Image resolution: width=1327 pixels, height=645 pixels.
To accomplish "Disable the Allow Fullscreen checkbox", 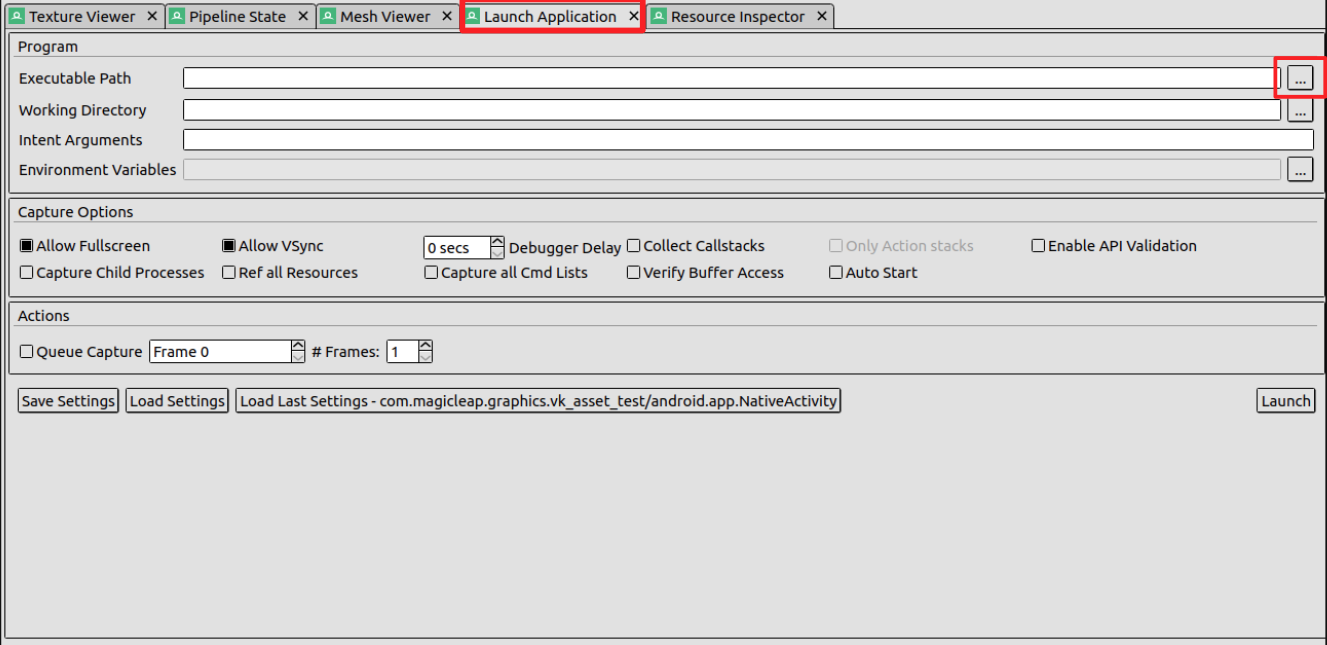I will click(x=27, y=246).
